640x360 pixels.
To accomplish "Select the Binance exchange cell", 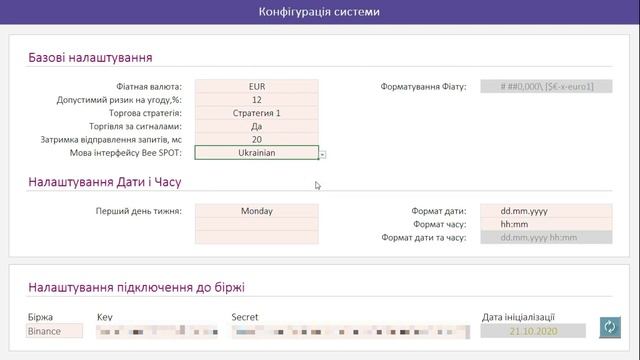I will (54, 331).
